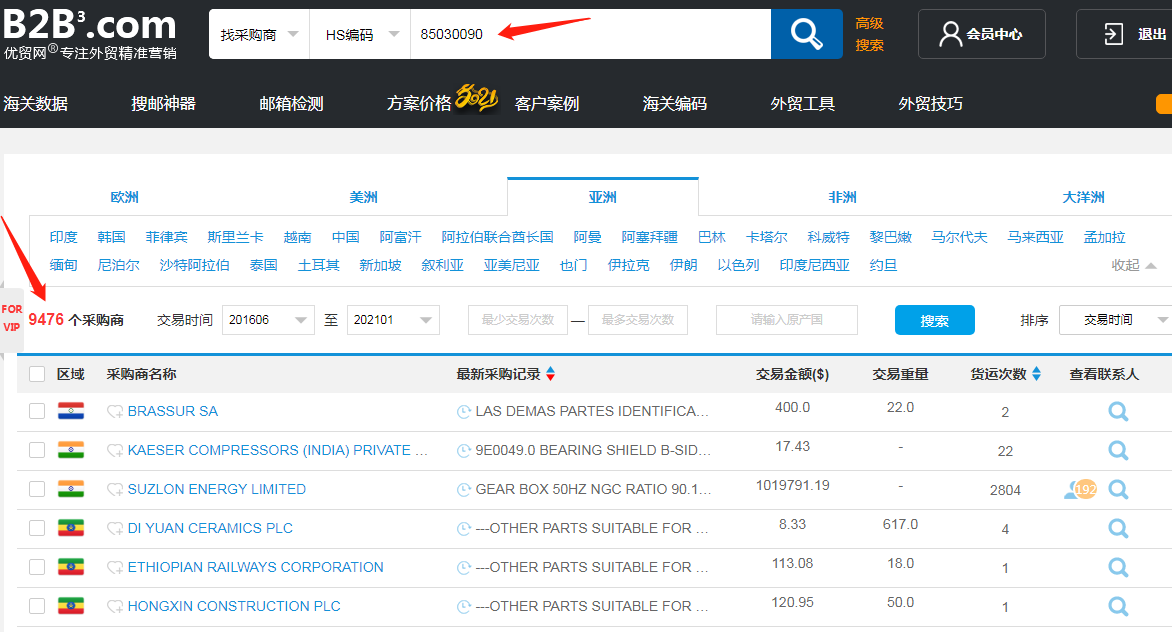Open contact lookup for SUZLON ENERGY LIMITED

click(1118, 489)
